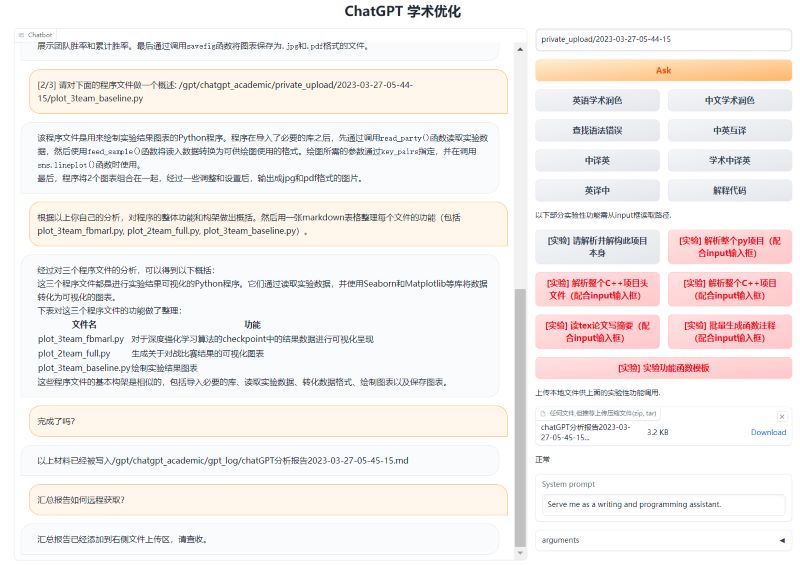800x565 pixels.
Task: Click the 英语学术润色 button
Action: (597, 101)
